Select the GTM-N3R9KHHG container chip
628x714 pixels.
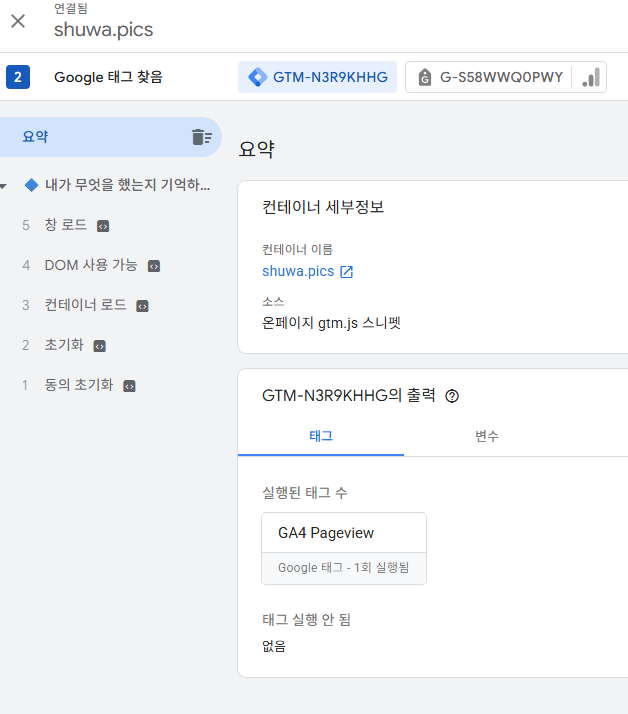coord(317,77)
